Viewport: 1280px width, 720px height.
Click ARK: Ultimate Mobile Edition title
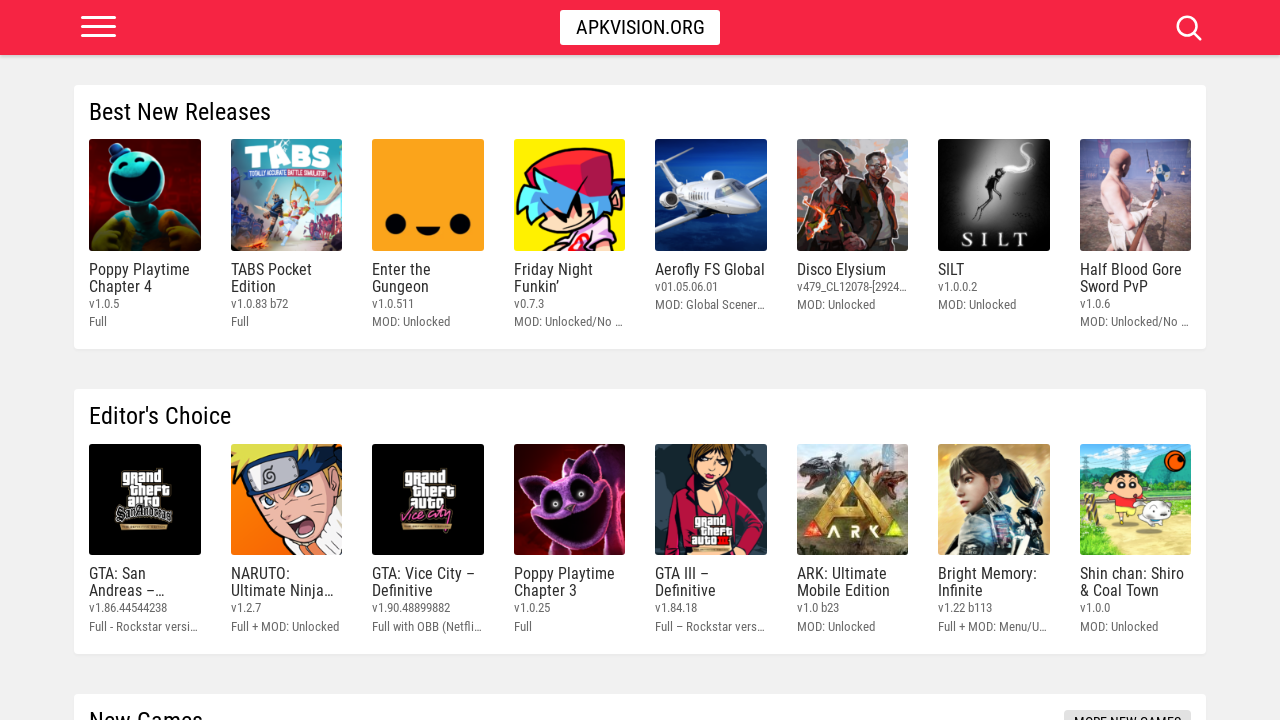843,582
